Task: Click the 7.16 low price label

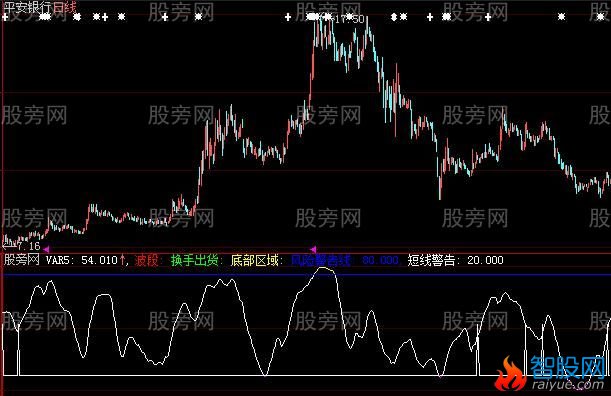Action: 28,246
